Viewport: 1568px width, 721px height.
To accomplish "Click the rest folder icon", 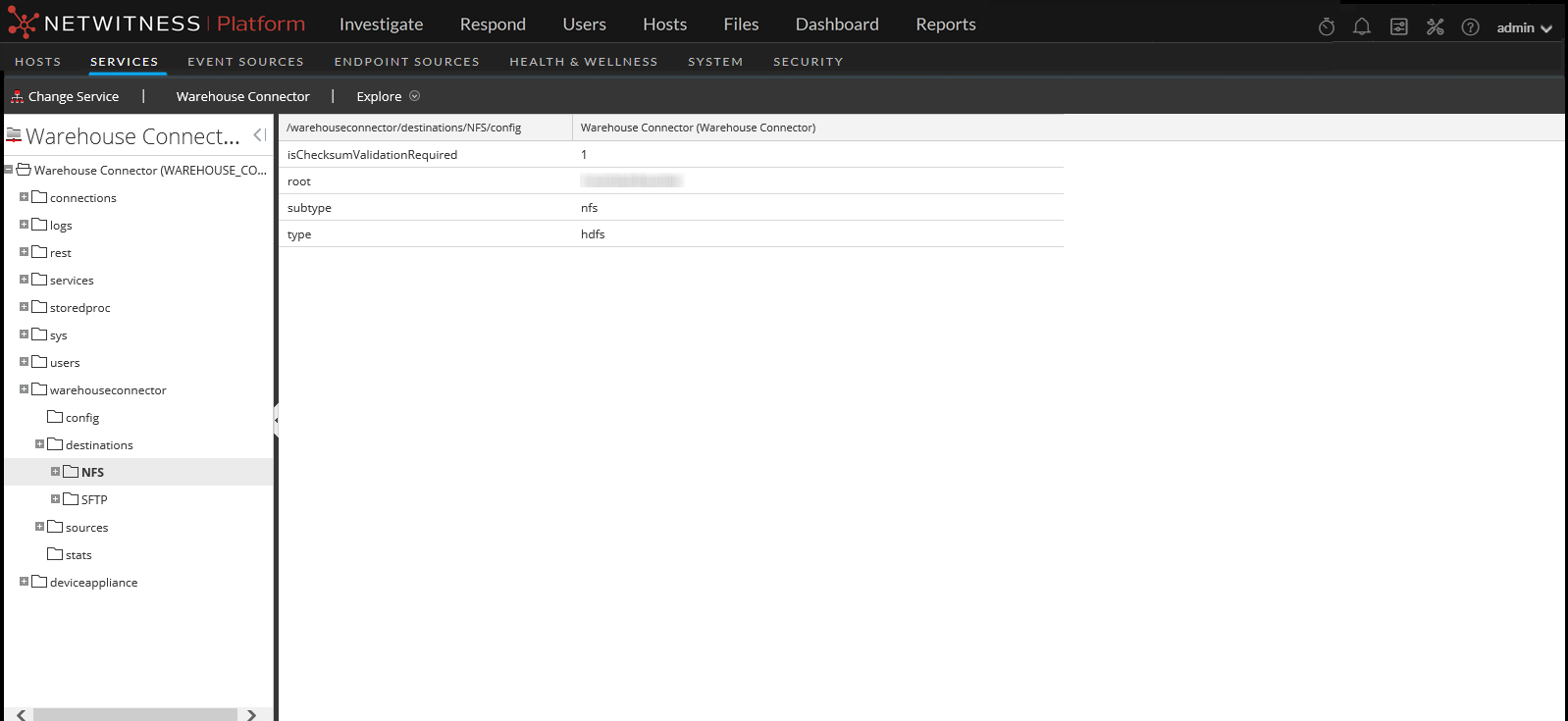I will coord(39,252).
